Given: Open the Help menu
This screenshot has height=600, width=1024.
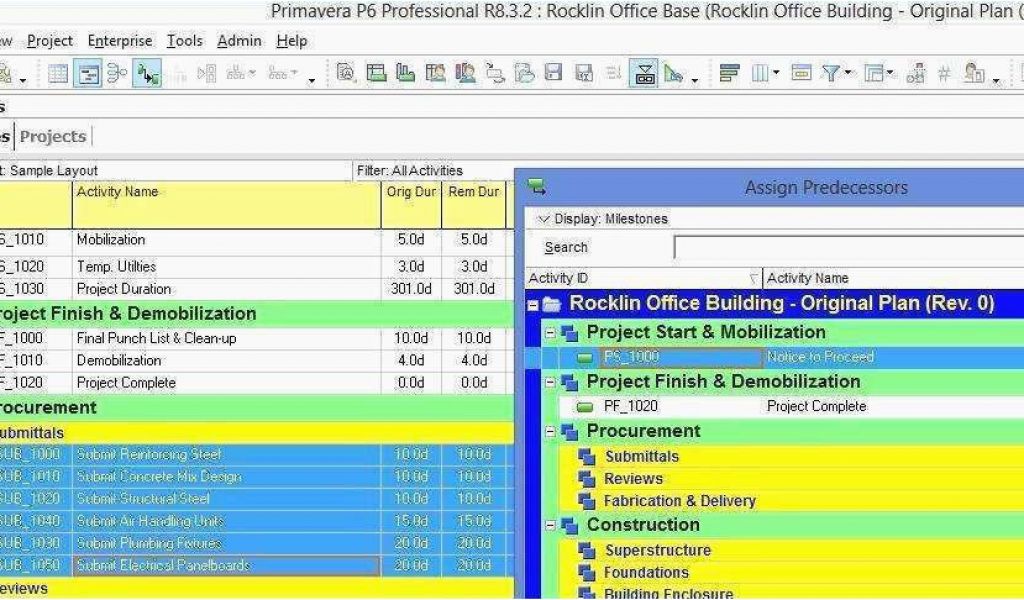Looking at the screenshot, I should 291,40.
